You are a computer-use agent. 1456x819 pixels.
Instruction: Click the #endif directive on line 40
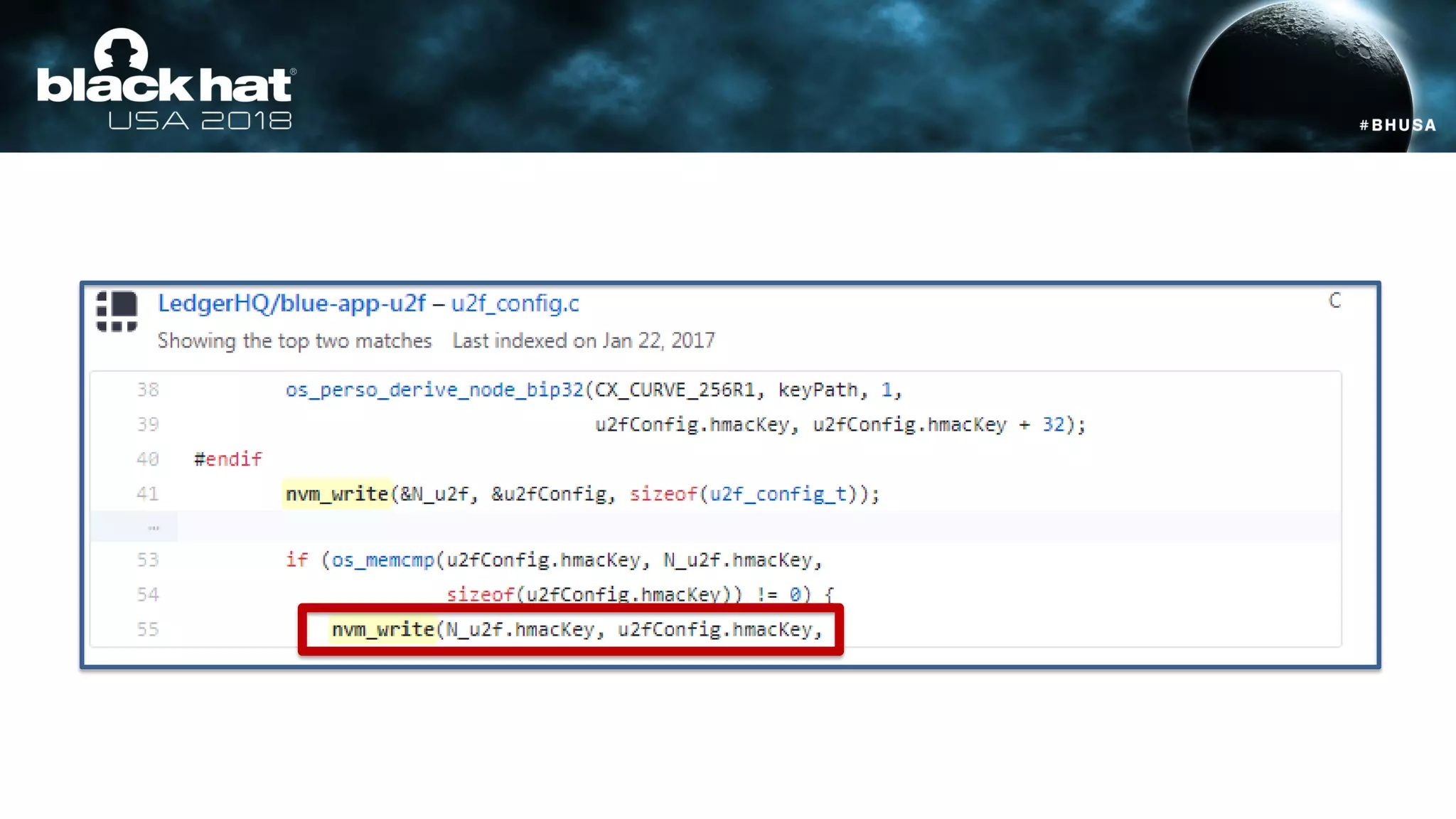[x=228, y=459]
